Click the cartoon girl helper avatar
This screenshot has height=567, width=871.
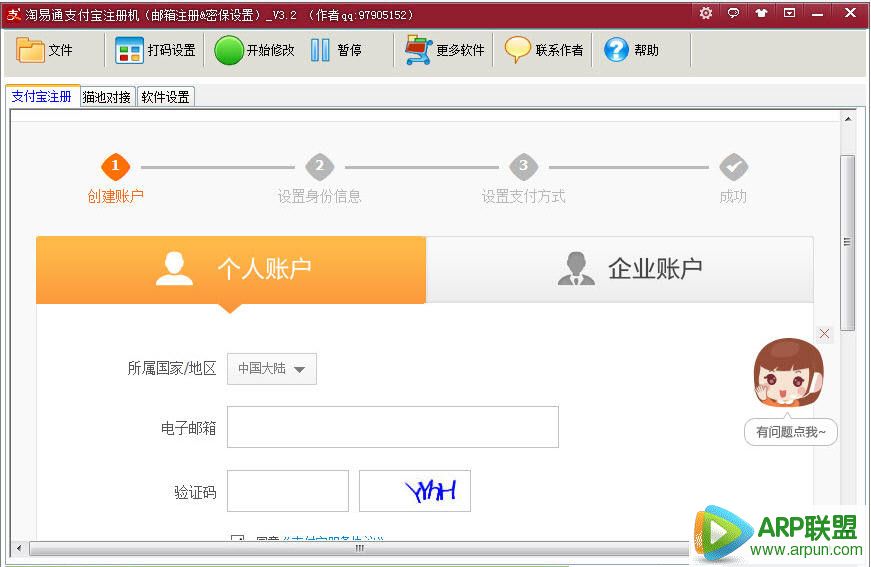pos(788,372)
